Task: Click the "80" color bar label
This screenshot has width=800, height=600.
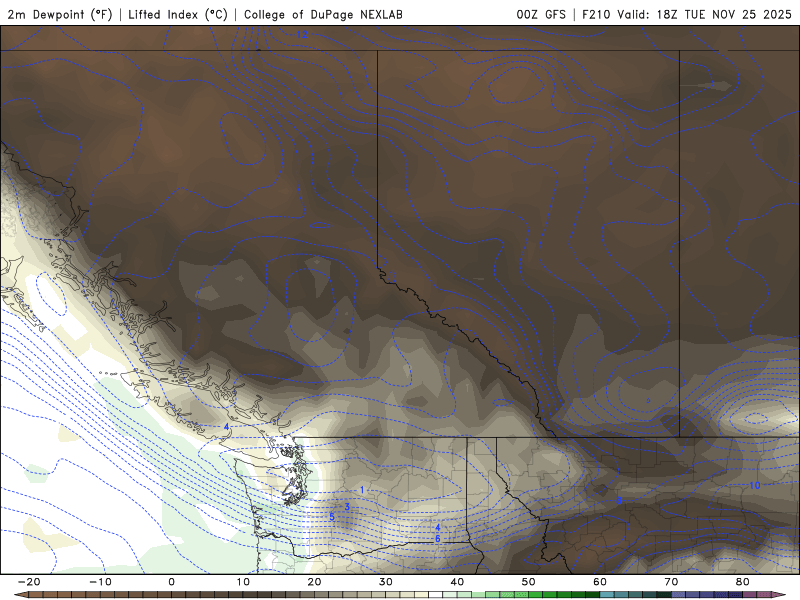Action: pos(743,582)
